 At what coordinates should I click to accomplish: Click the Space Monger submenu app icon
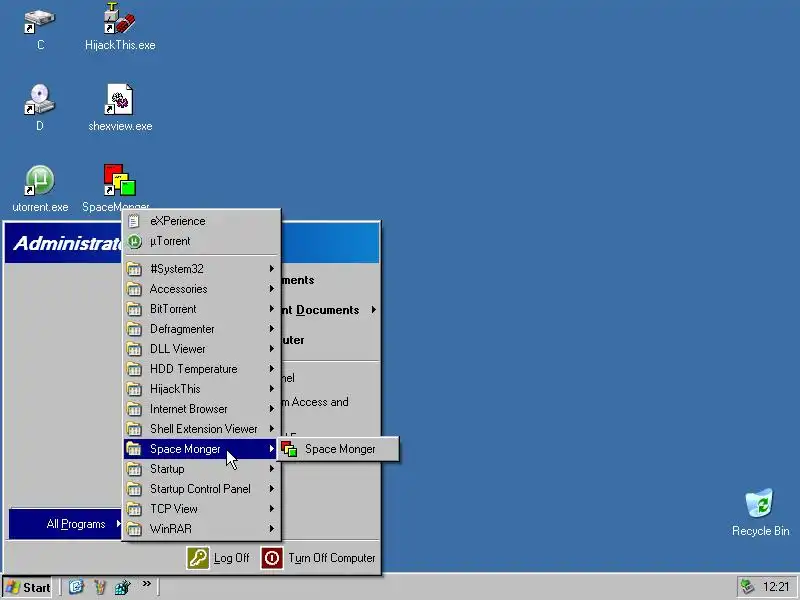coord(289,449)
